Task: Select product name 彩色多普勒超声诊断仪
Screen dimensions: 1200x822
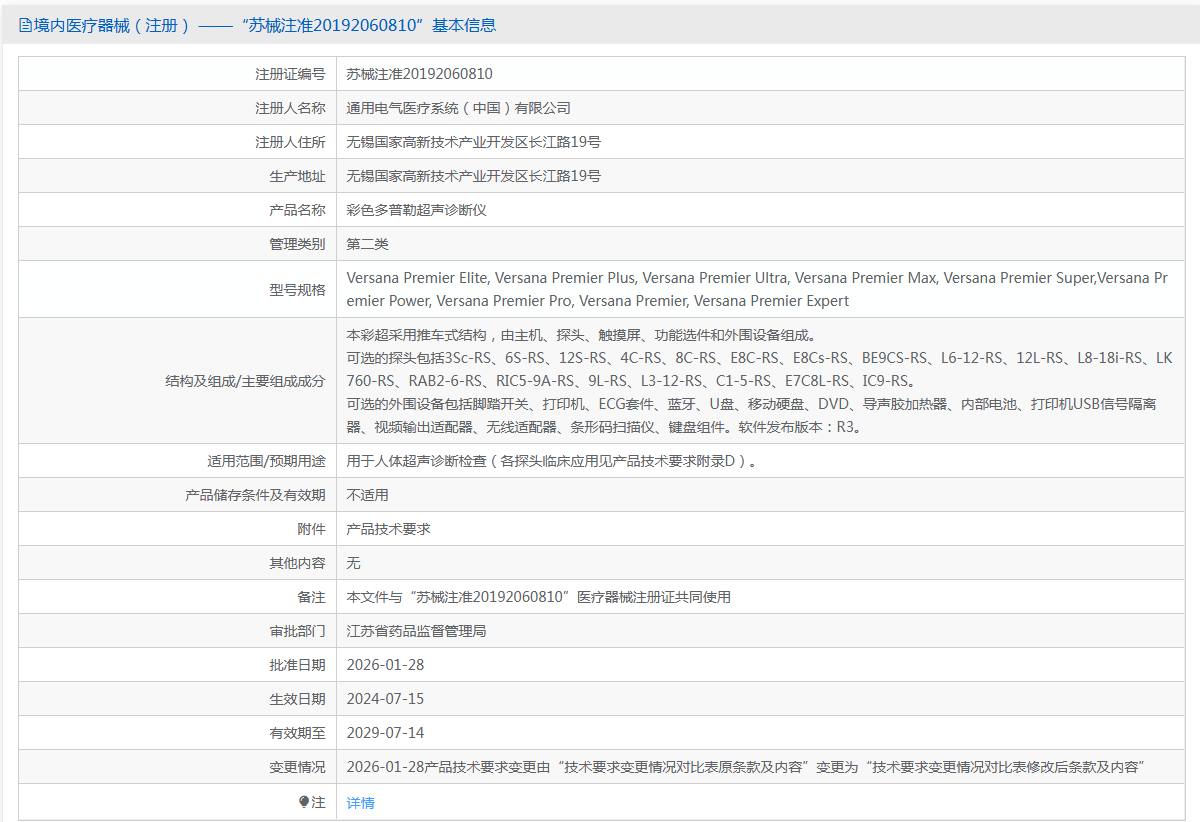Action: point(416,210)
